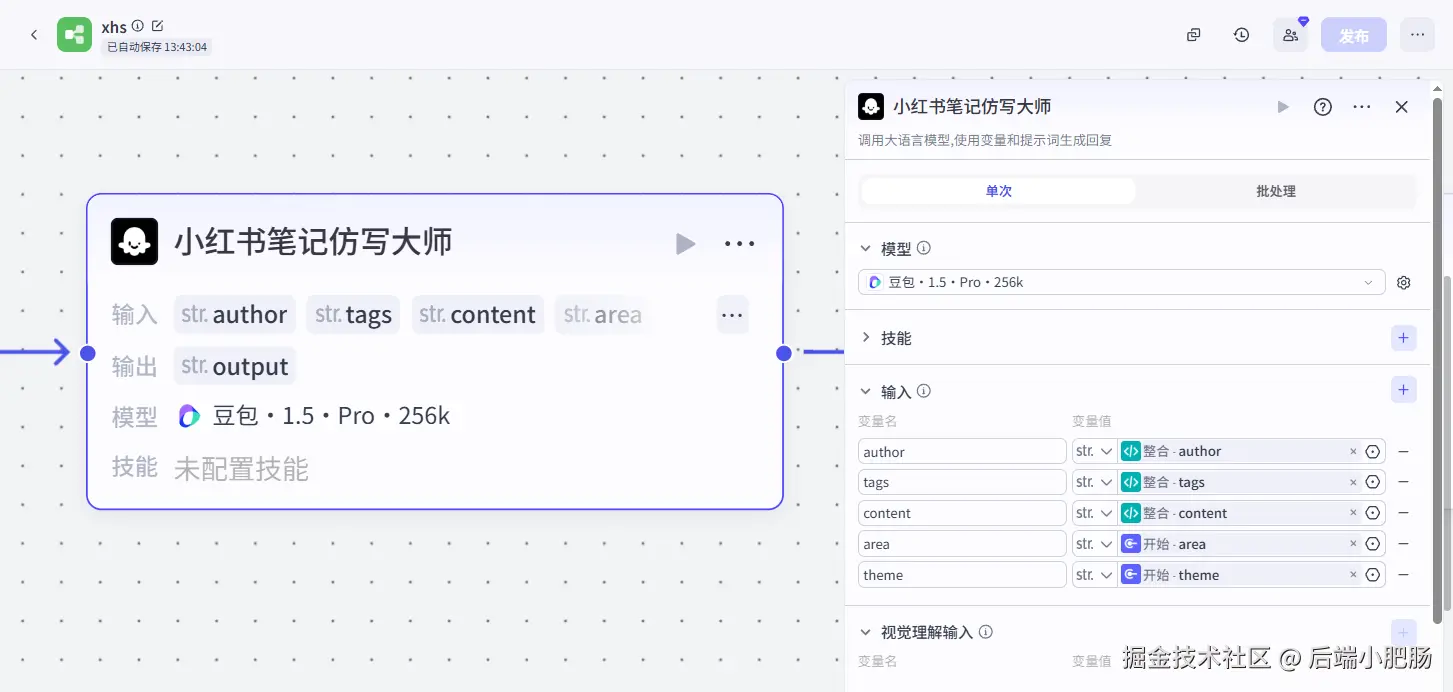The image size is (1453, 692).
Task: Open the canvas node's title more menu
Action: (x=739, y=243)
